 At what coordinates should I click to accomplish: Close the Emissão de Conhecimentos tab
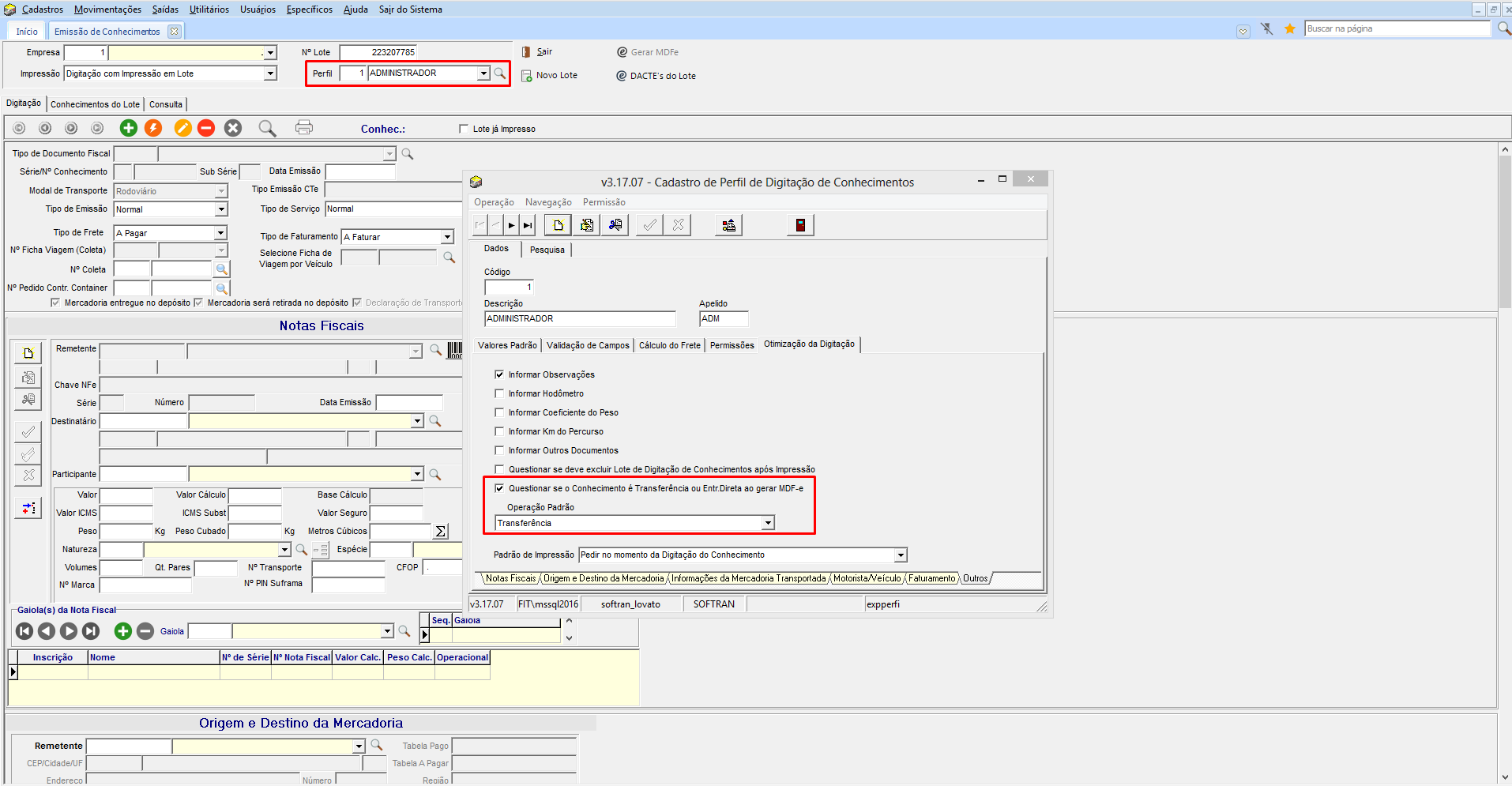175,32
